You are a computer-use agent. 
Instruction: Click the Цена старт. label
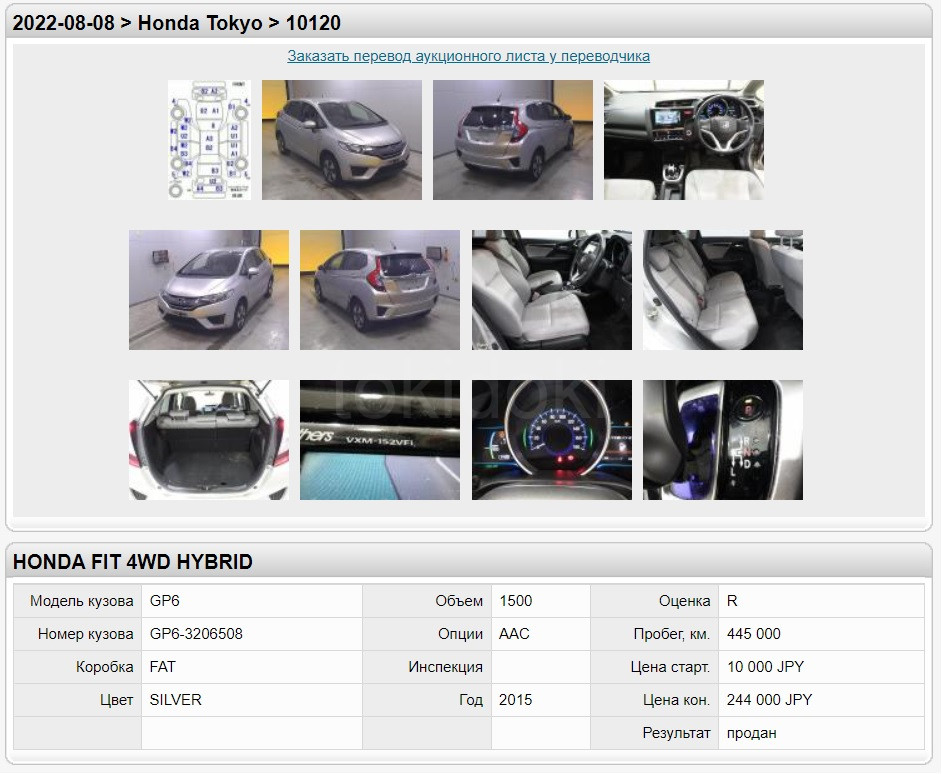tap(670, 667)
